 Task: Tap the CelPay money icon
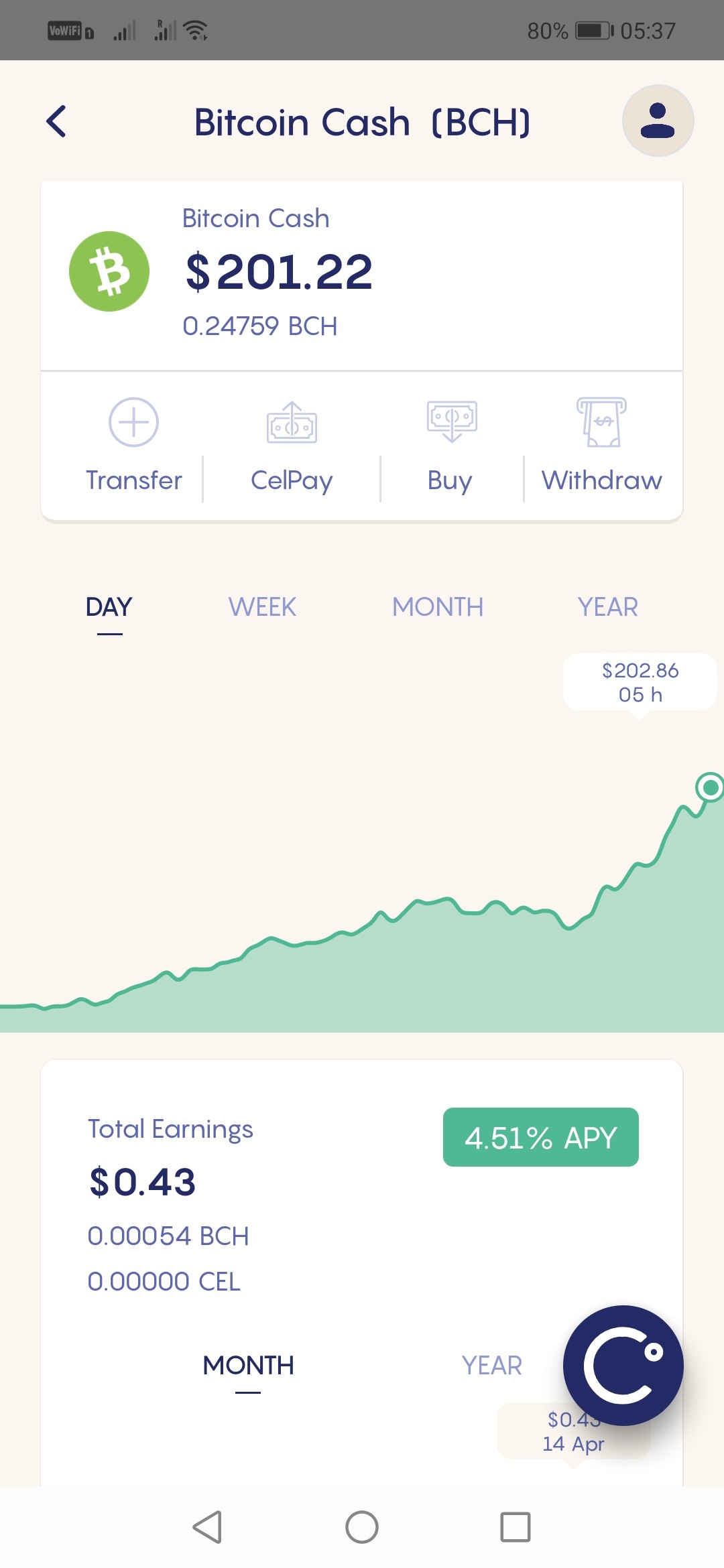point(292,422)
